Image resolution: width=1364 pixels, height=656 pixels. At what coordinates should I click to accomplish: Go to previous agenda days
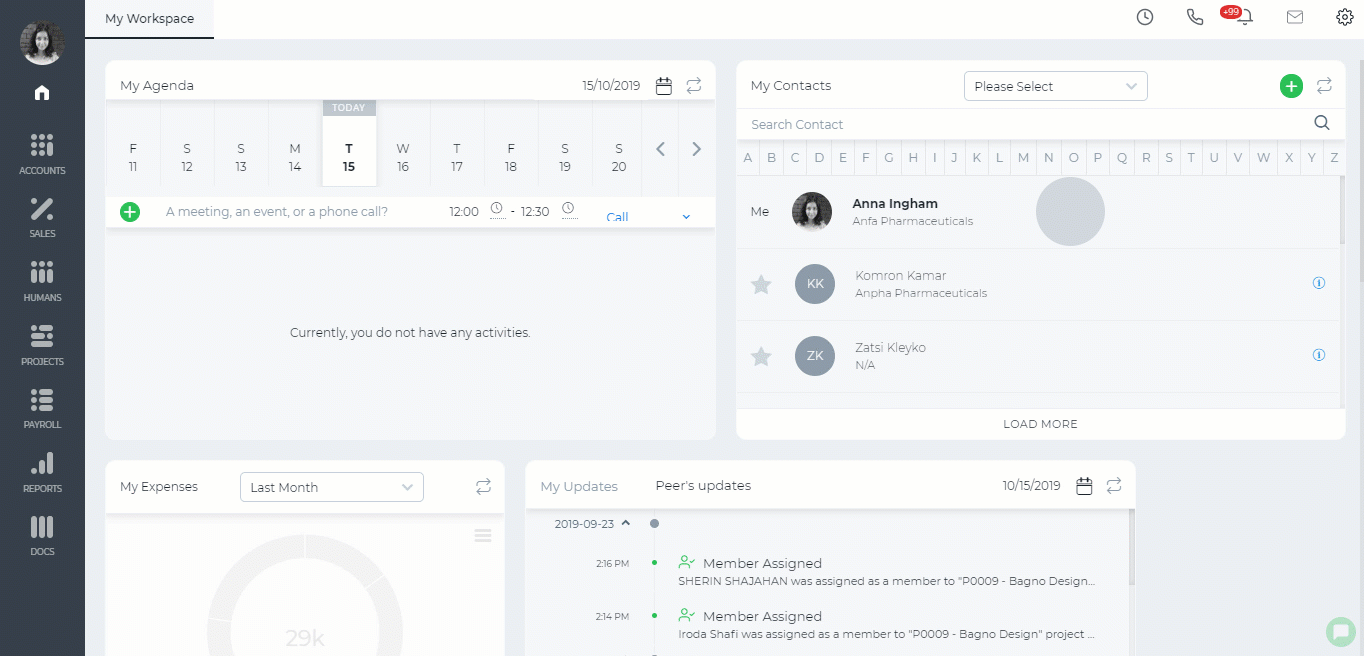tap(660, 149)
